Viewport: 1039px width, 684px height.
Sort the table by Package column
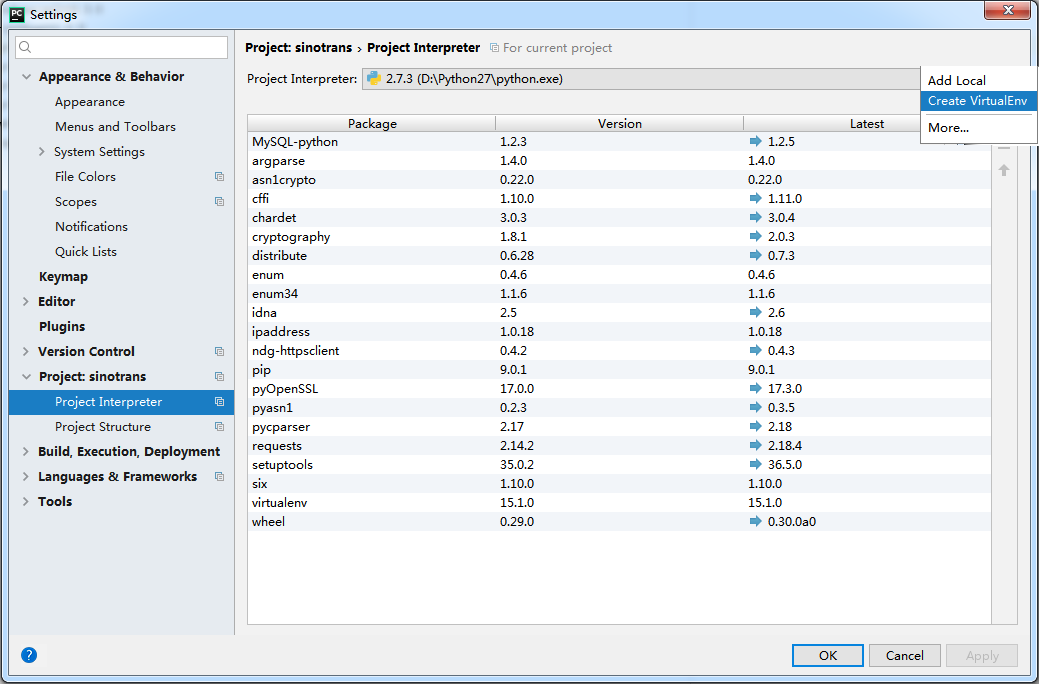coord(372,123)
